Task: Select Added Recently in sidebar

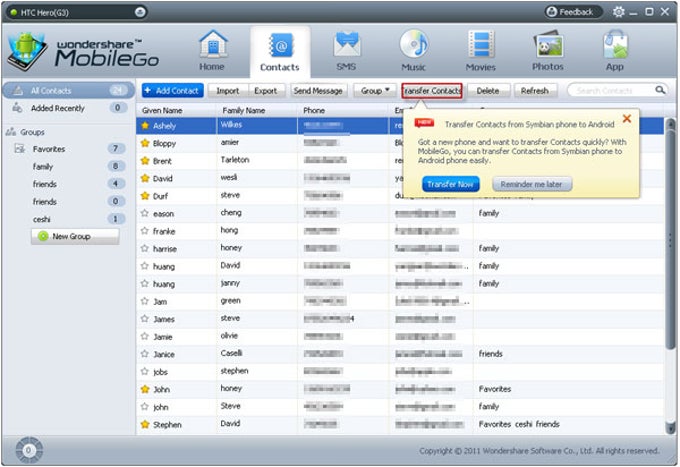Action: click(x=69, y=108)
